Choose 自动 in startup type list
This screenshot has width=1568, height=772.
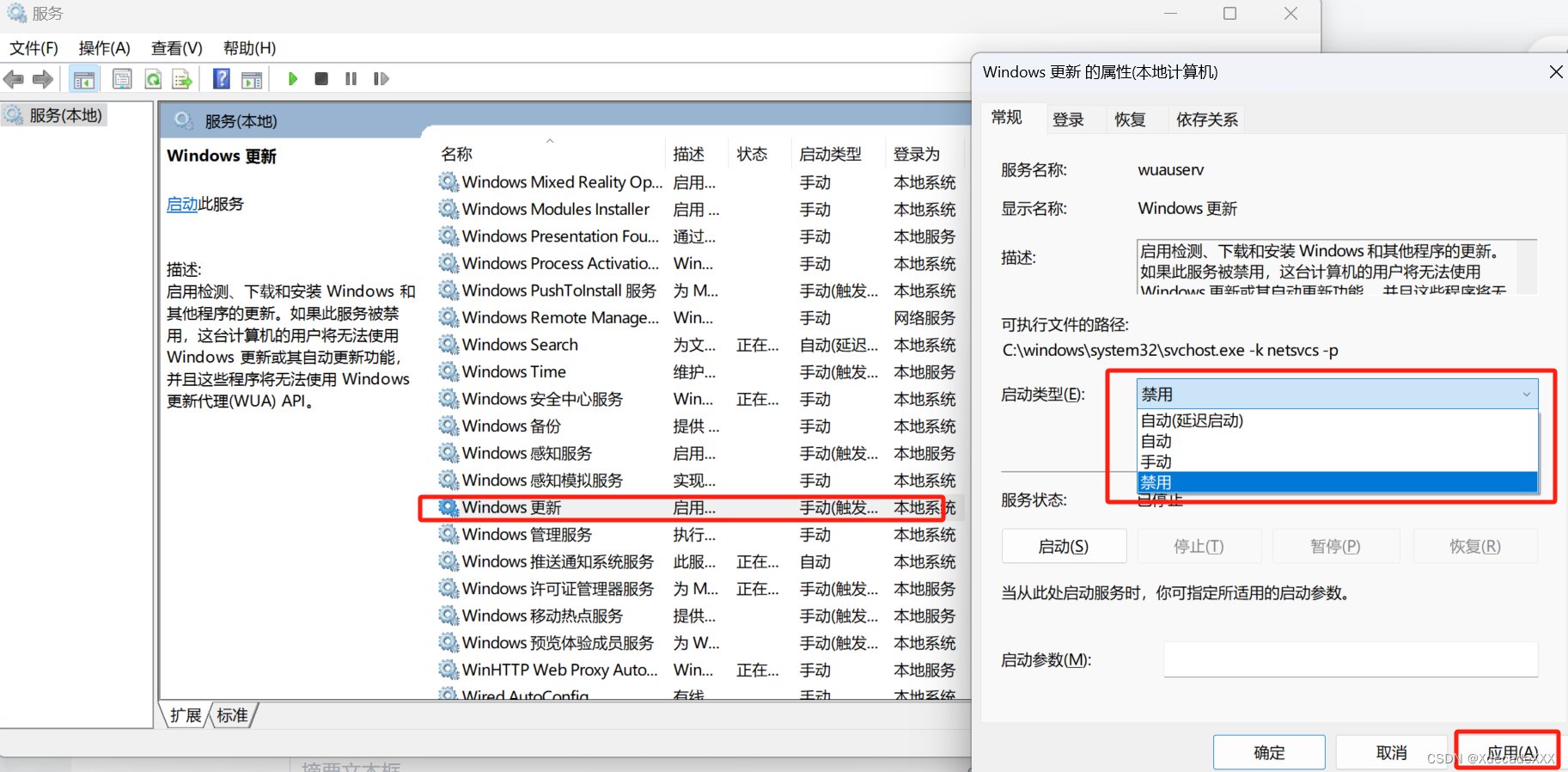pyautogui.click(x=1337, y=441)
